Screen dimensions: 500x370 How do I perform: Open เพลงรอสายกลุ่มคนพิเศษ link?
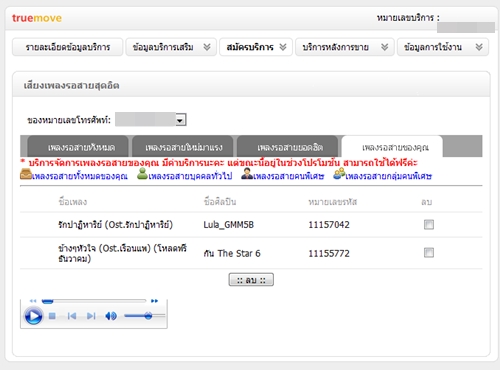point(389,176)
